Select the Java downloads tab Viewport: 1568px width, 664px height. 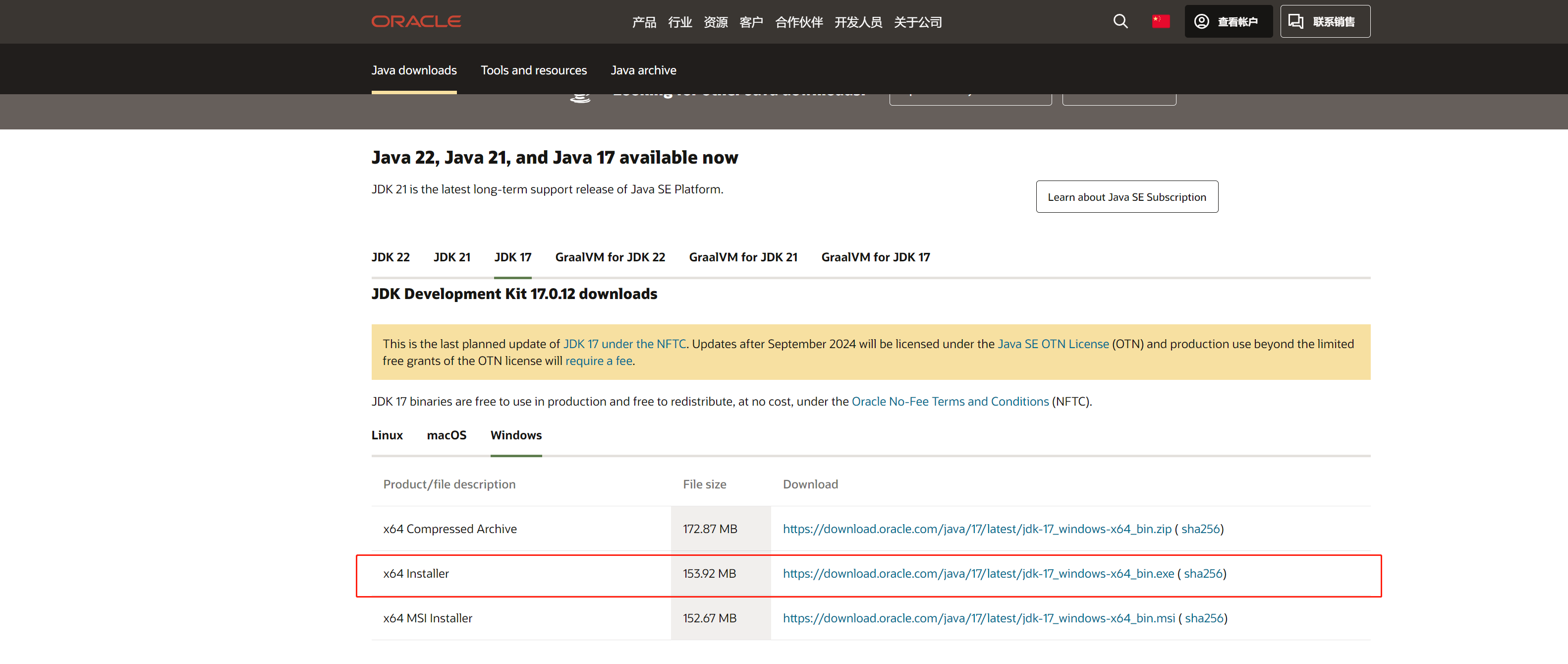point(414,70)
